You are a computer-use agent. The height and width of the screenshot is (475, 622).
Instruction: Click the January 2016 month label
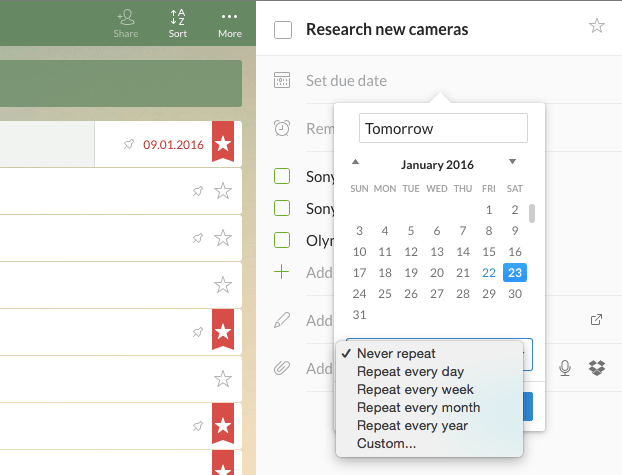pyautogui.click(x=437, y=165)
